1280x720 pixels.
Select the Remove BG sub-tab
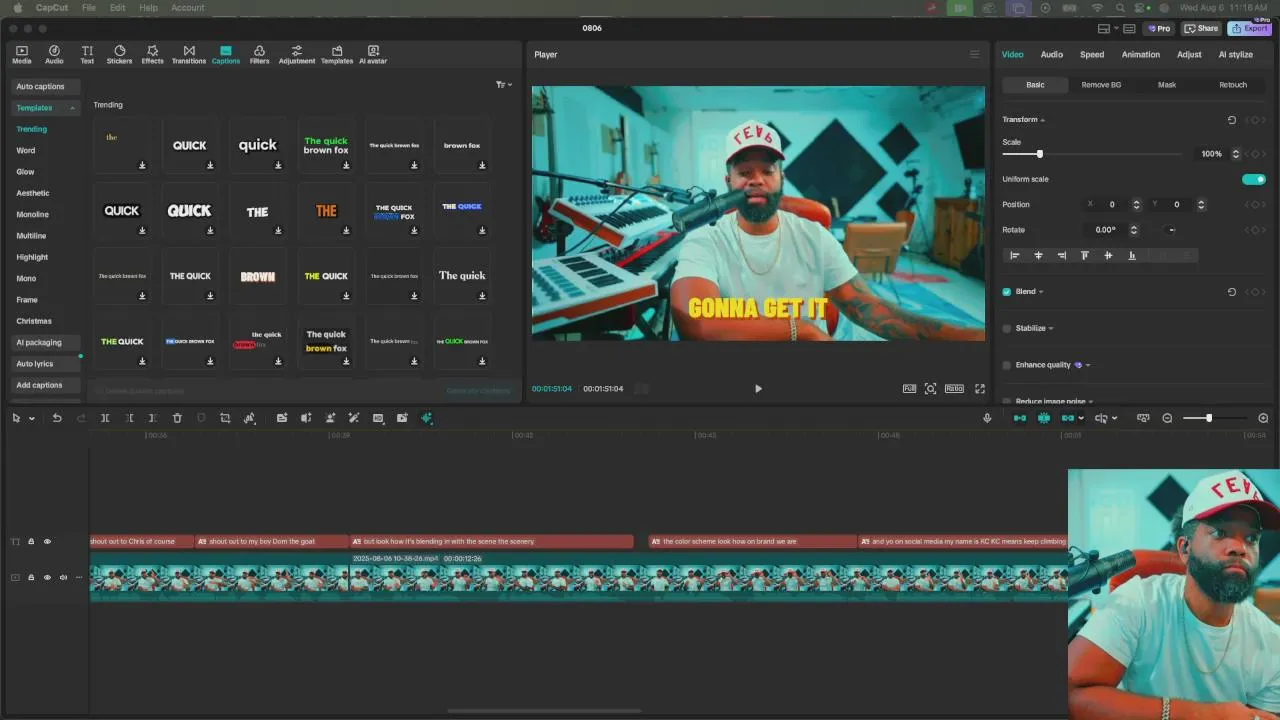coord(1101,85)
